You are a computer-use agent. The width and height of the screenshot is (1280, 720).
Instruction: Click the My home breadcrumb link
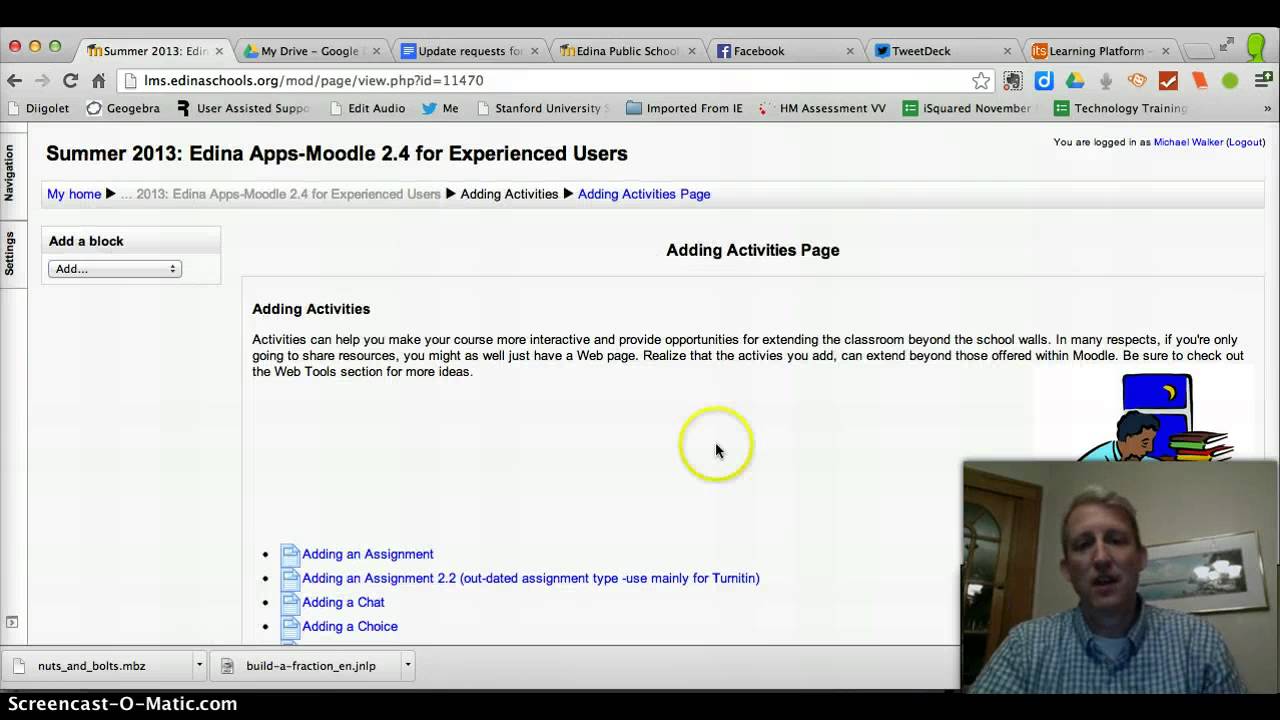(x=74, y=194)
